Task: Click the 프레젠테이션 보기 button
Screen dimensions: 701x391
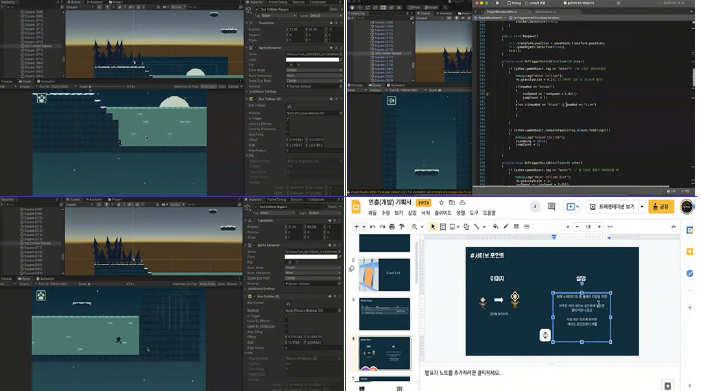Action: tap(612, 207)
